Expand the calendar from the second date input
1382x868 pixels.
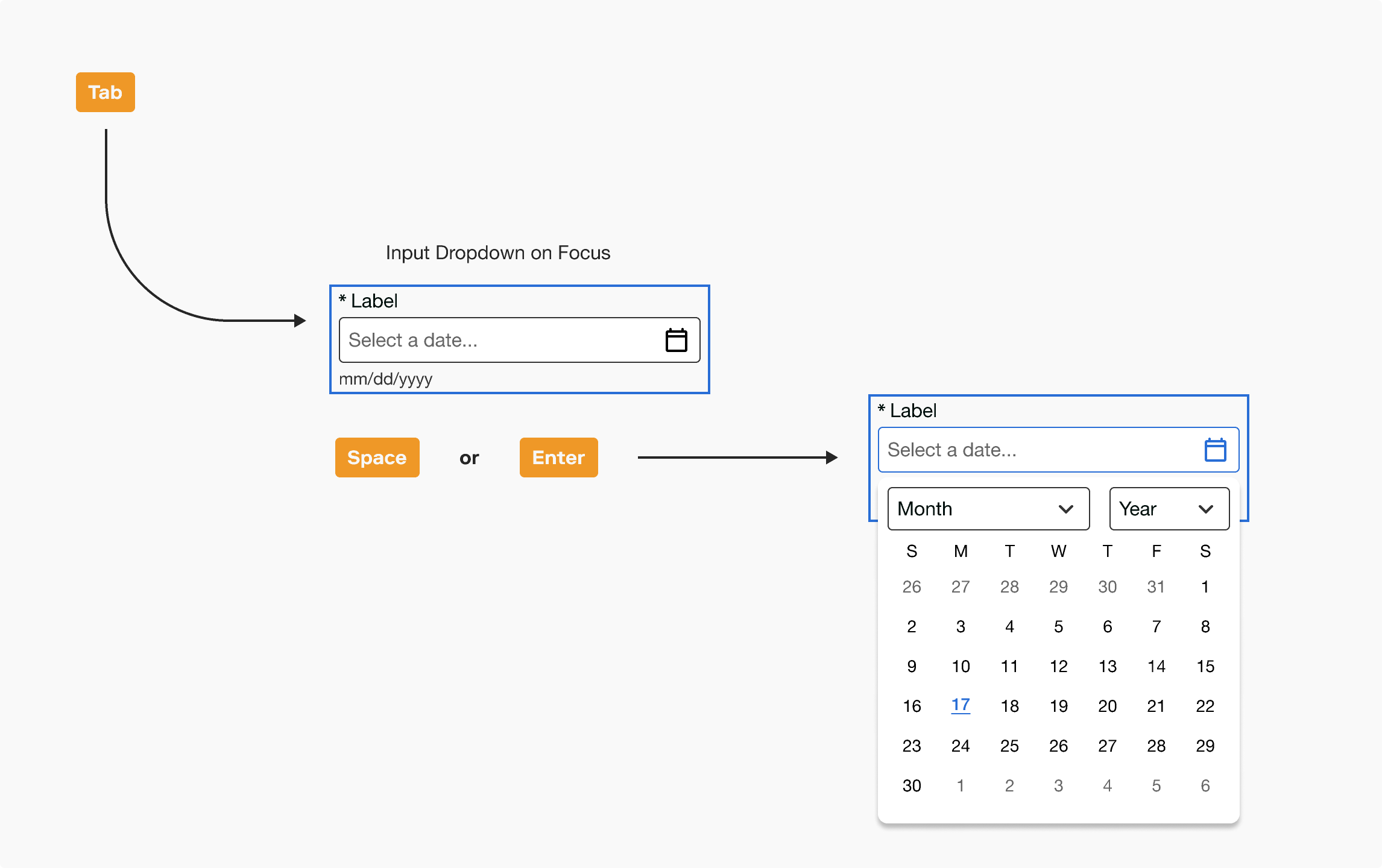1215,449
